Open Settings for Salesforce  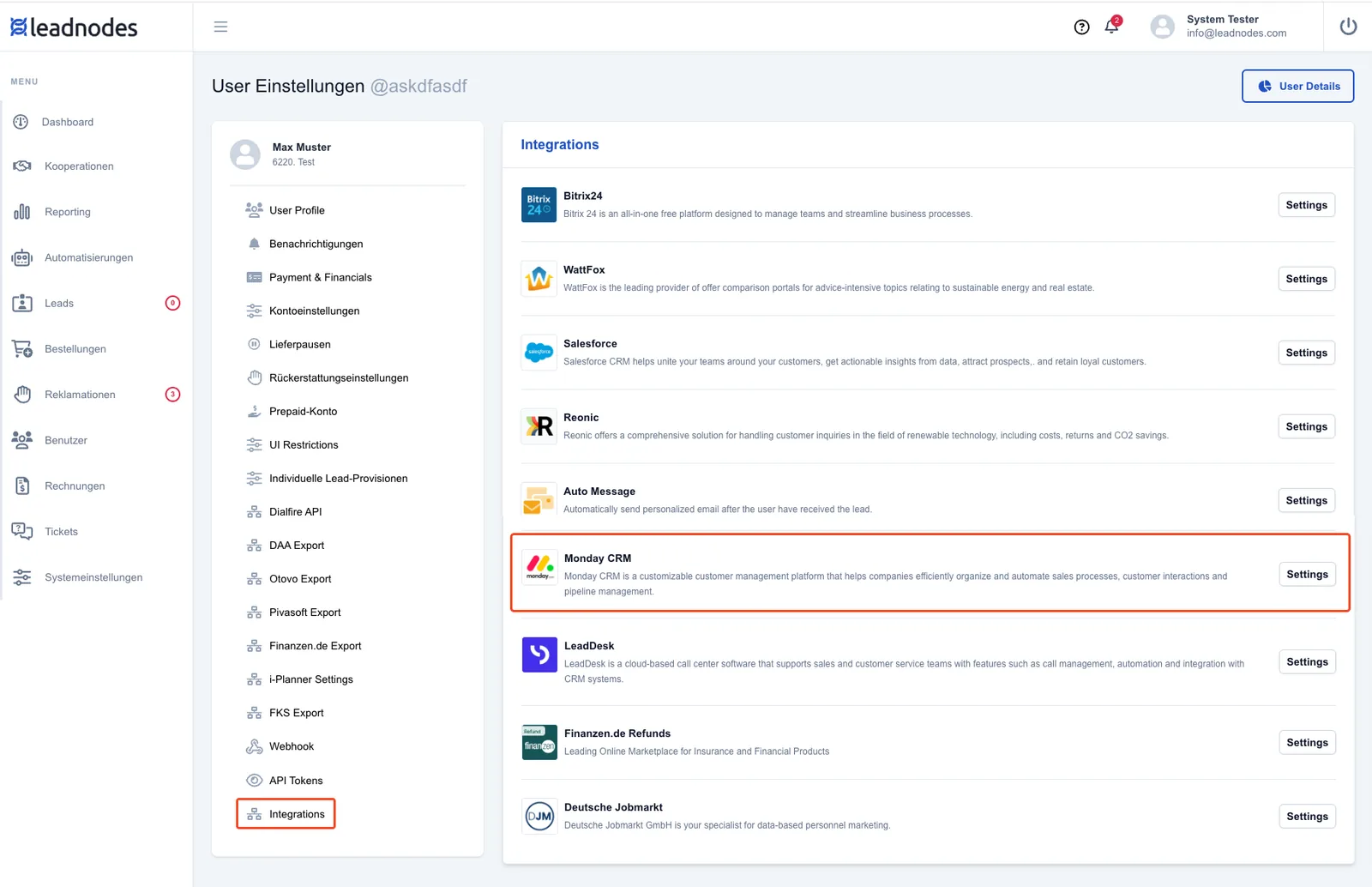1306,353
